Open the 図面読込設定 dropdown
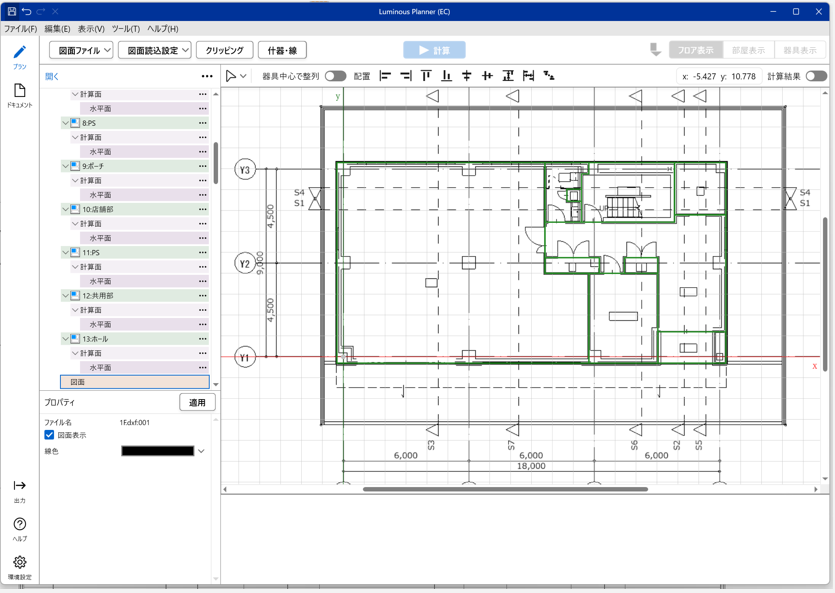835x593 pixels. pyautogui.click(x=154, y=50)
